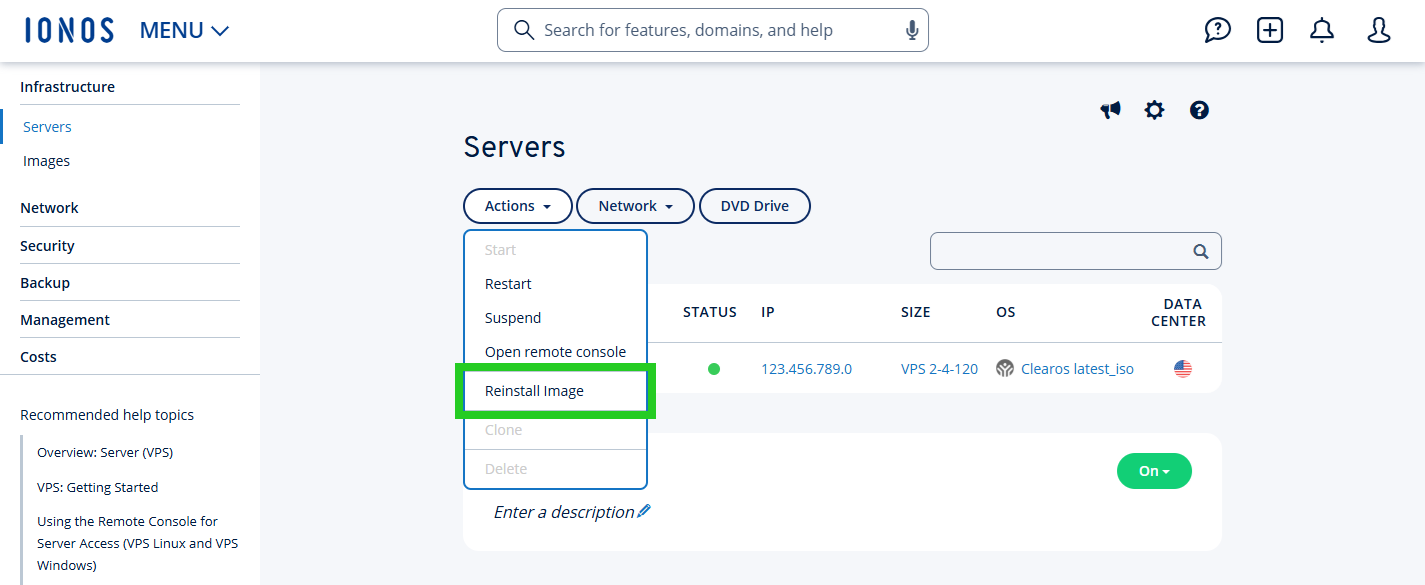This screenshot has width=1425, height=585.
Task: Click the ClearOS operating system icon
Action: click(x=1005, y=369)
